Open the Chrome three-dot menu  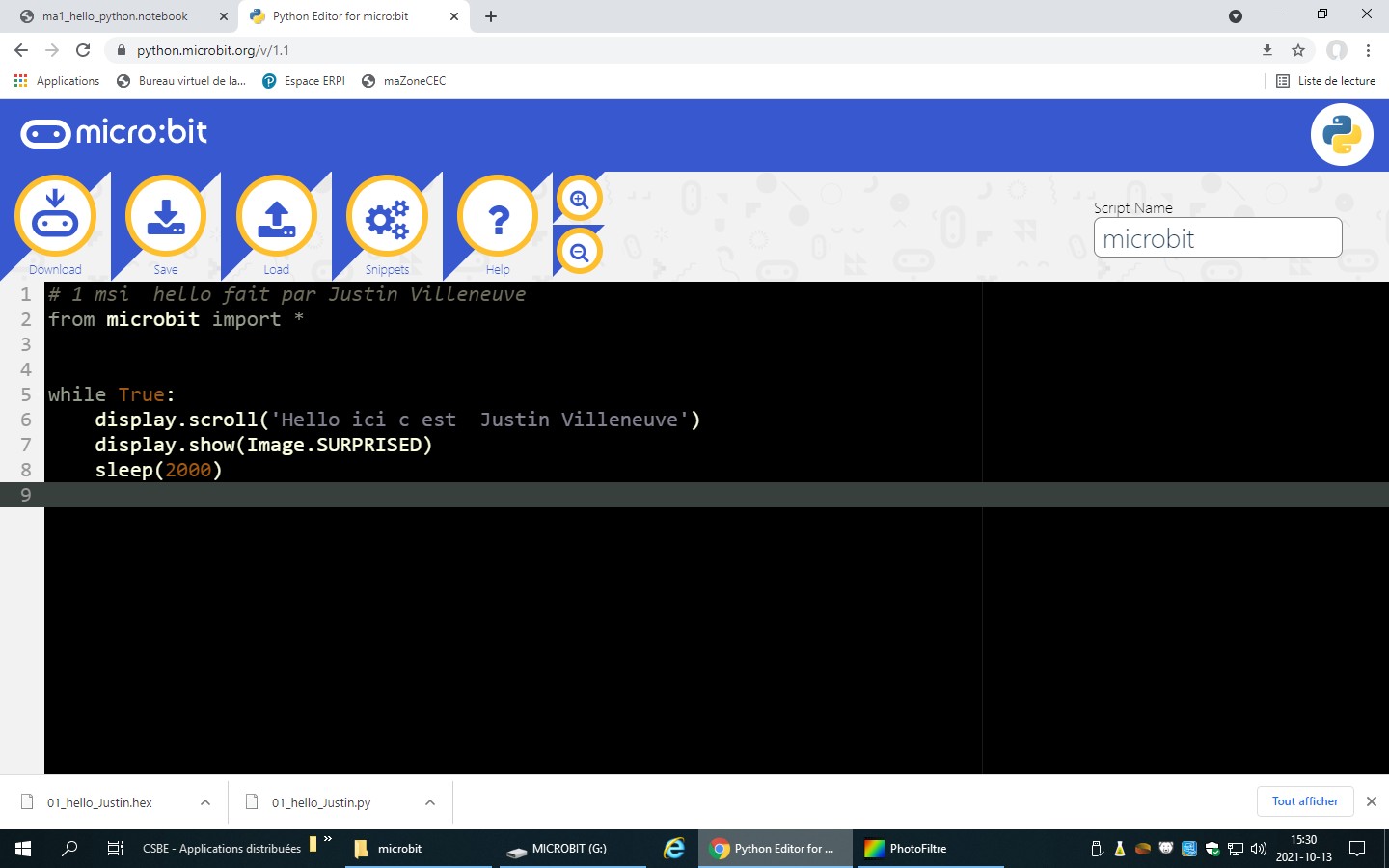pyautogui.click(x=1368, y=50)
